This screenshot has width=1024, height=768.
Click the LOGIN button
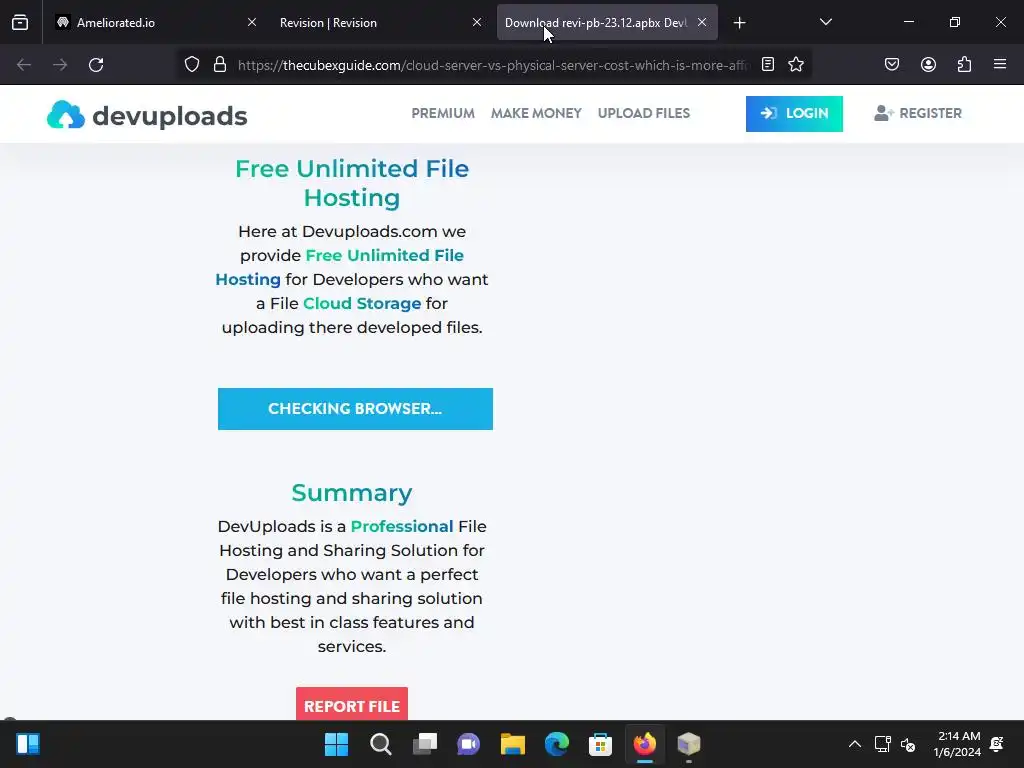tap(794, 114)
